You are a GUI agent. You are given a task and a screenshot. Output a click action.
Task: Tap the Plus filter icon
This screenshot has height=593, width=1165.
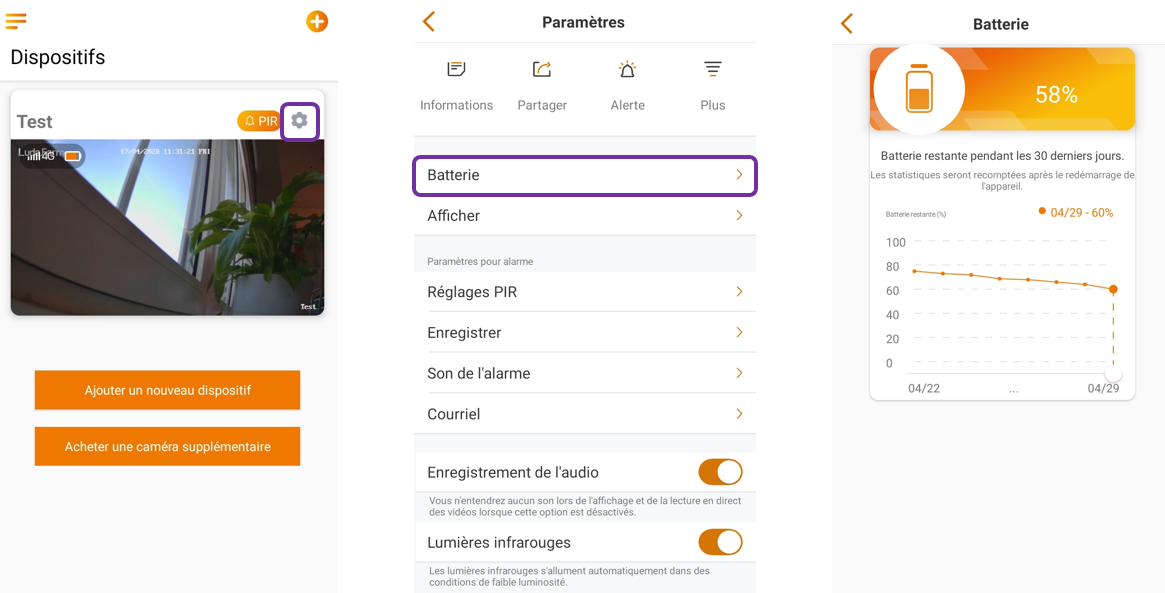[713, 70]
